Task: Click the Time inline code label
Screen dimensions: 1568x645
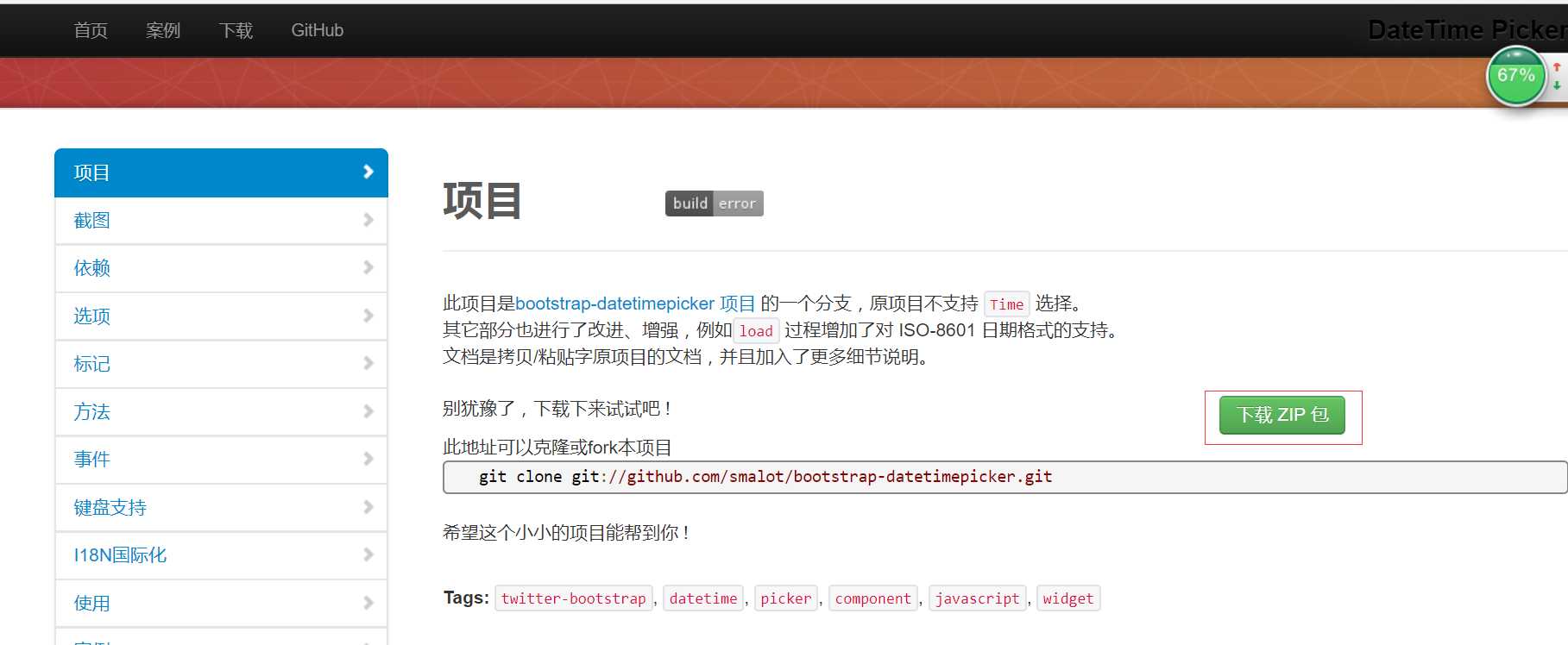Action: click(x=1006, y=304)
